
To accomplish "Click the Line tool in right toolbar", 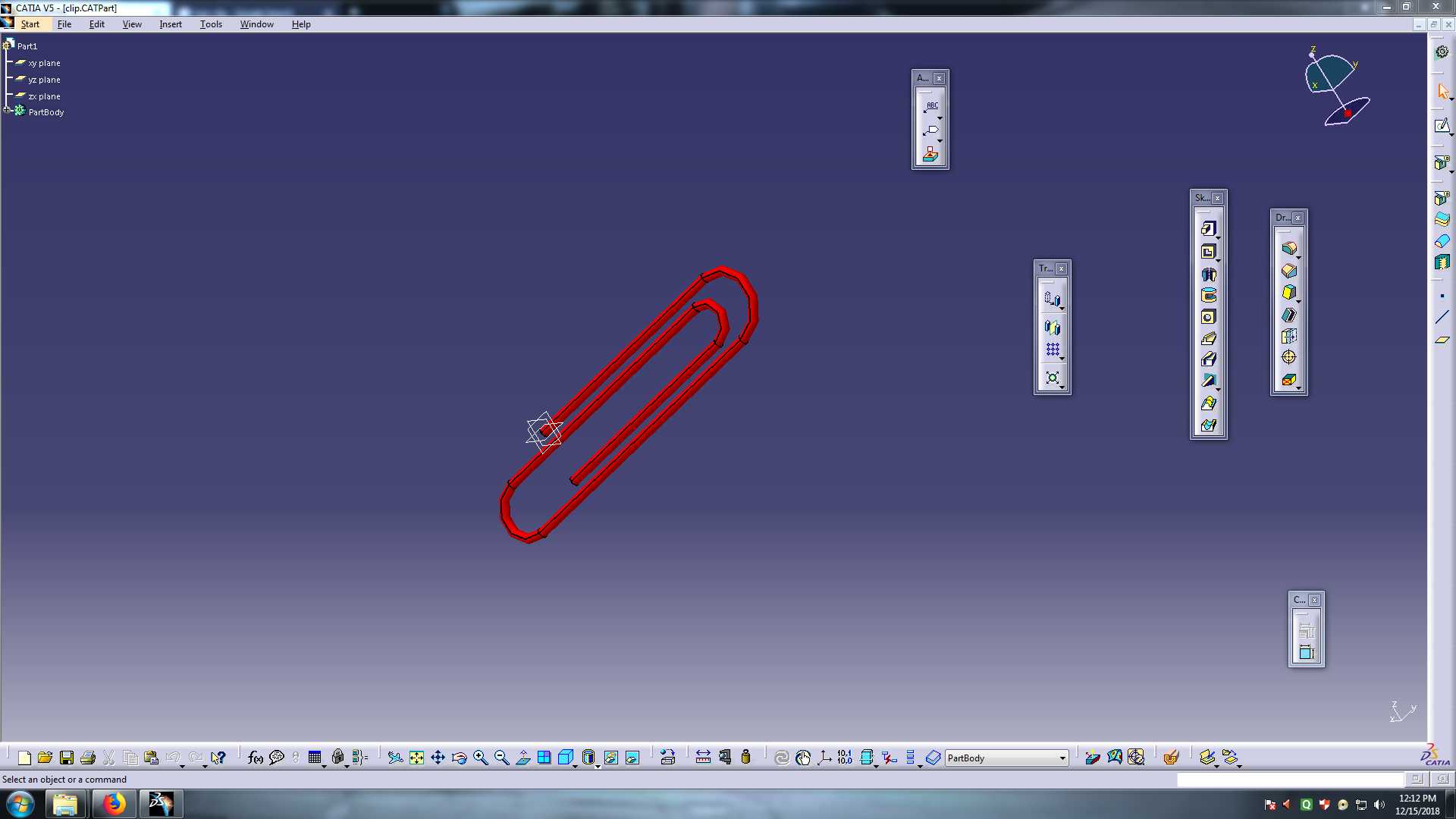I will (x=1442, y=317).
